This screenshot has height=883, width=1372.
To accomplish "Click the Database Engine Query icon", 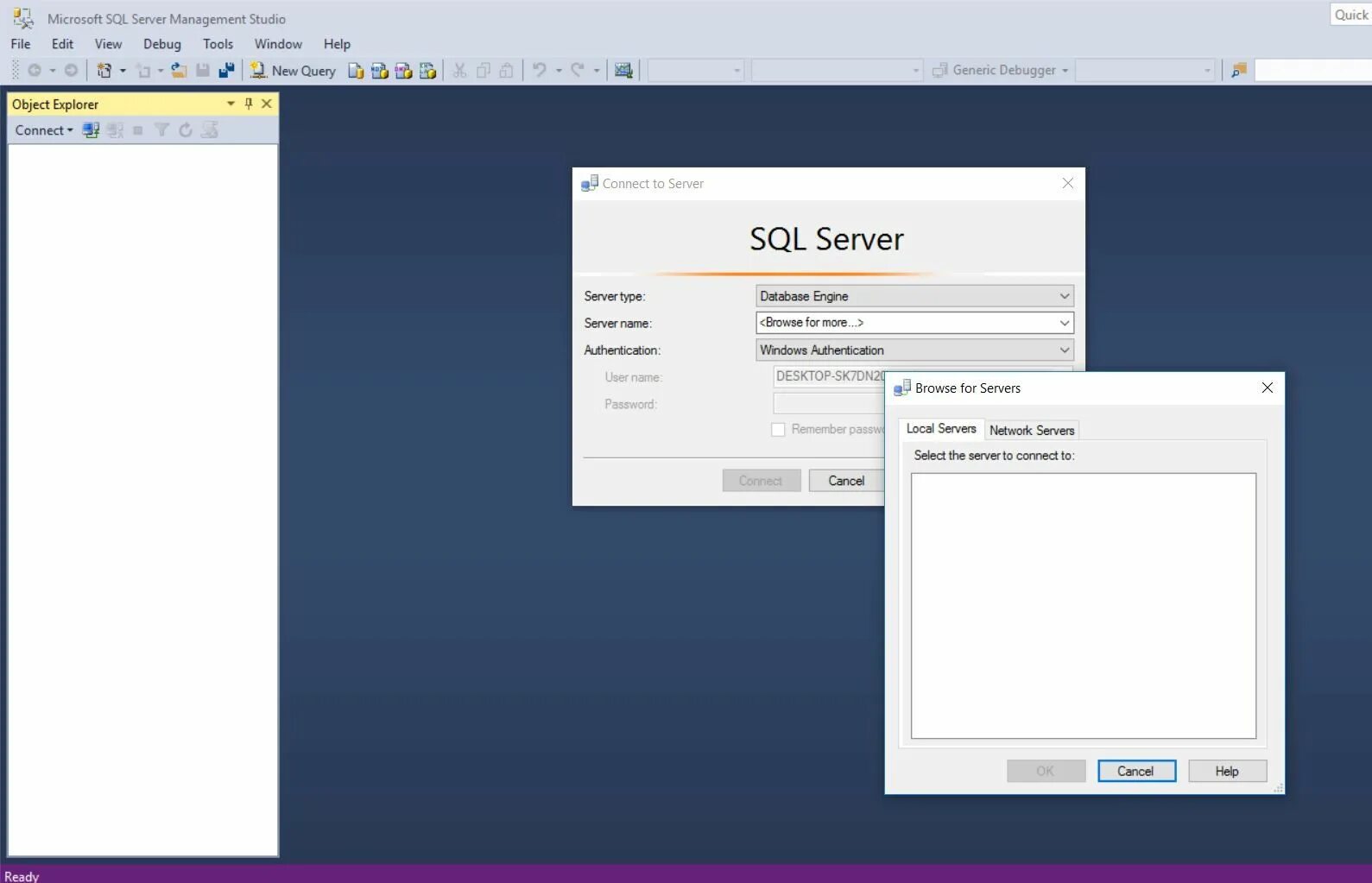I will pyautogui.click(x=356, y=71).
